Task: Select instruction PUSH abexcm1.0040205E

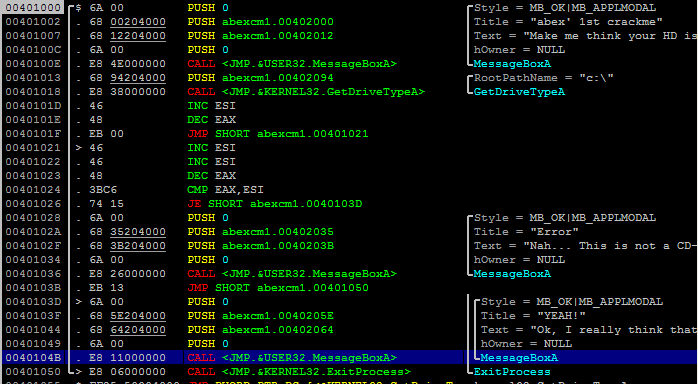Action: click(x=260, y=316)
